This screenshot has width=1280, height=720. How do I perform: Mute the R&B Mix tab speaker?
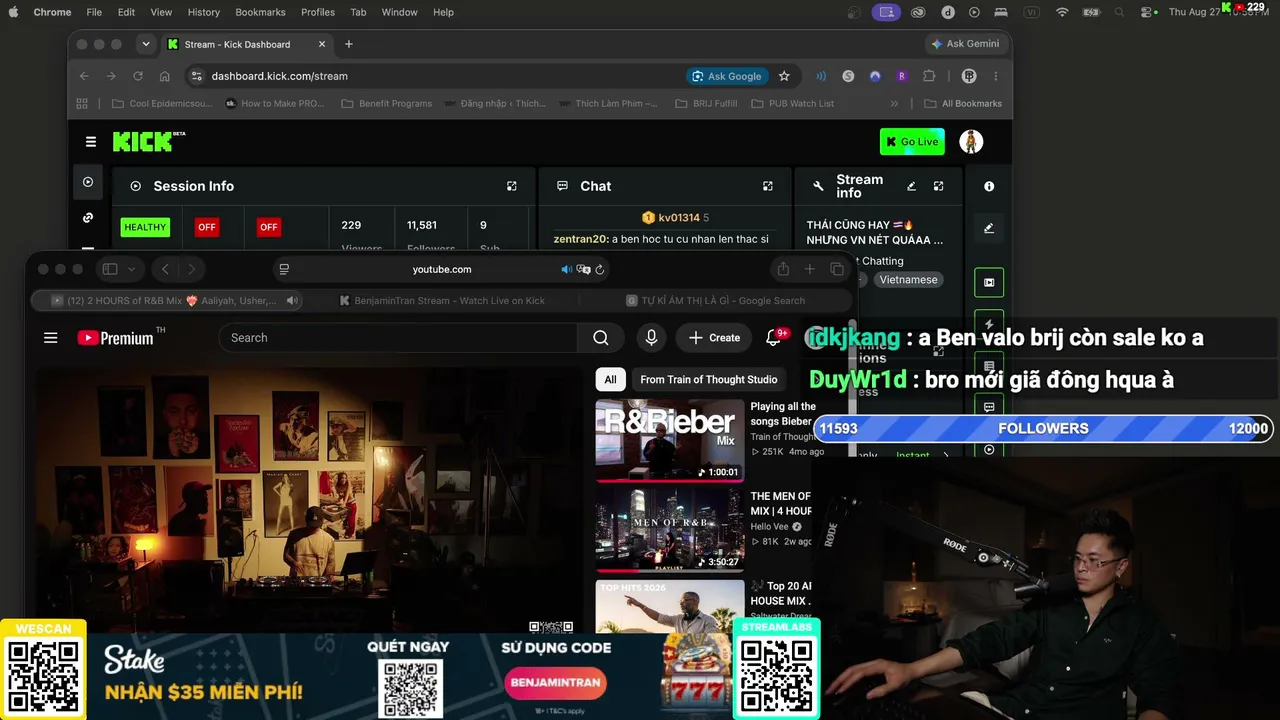click(x=292, y=300)
